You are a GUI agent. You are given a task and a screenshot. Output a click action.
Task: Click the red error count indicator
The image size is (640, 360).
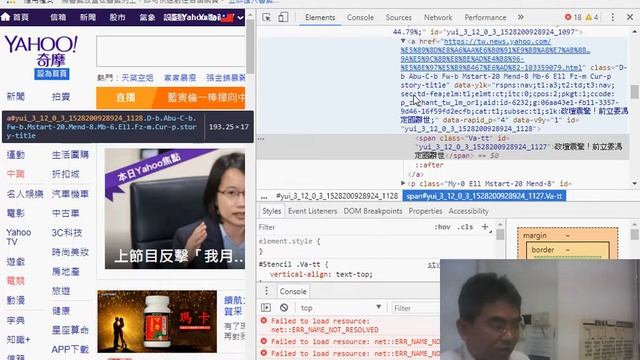pyautogui.click(x=573, y=17)
